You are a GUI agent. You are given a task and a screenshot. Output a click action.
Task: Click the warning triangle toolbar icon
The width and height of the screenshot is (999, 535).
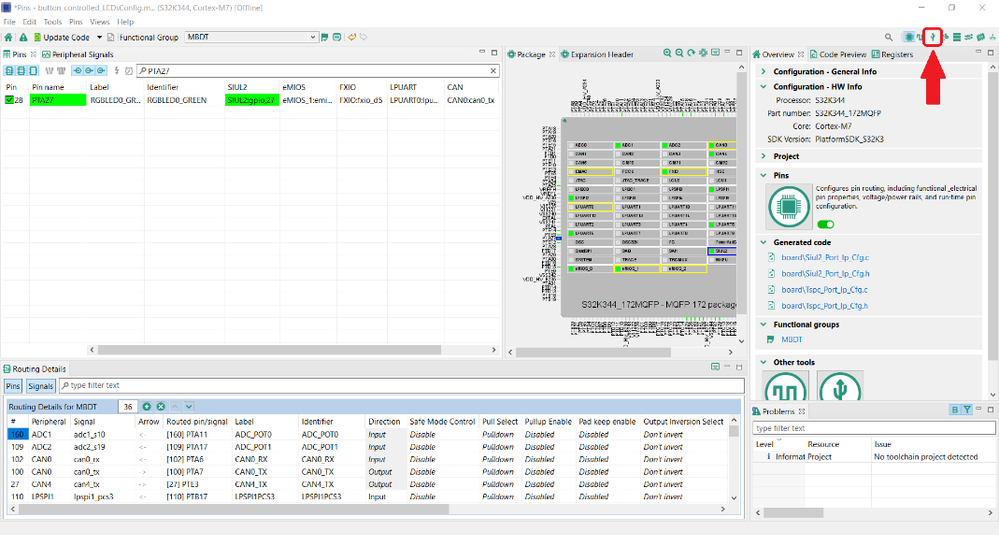23,37
